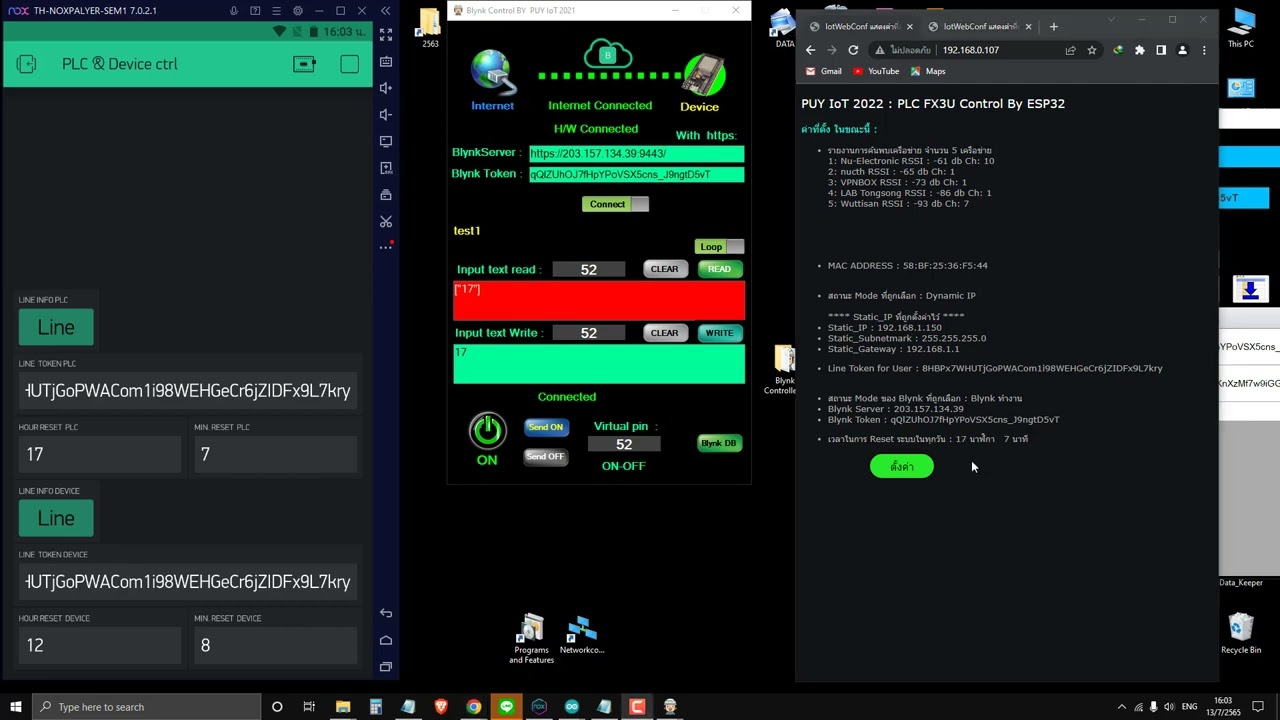This screenshot has width=1280, height=720.
Task: Open the Windows Start menu
Action: 14,707
